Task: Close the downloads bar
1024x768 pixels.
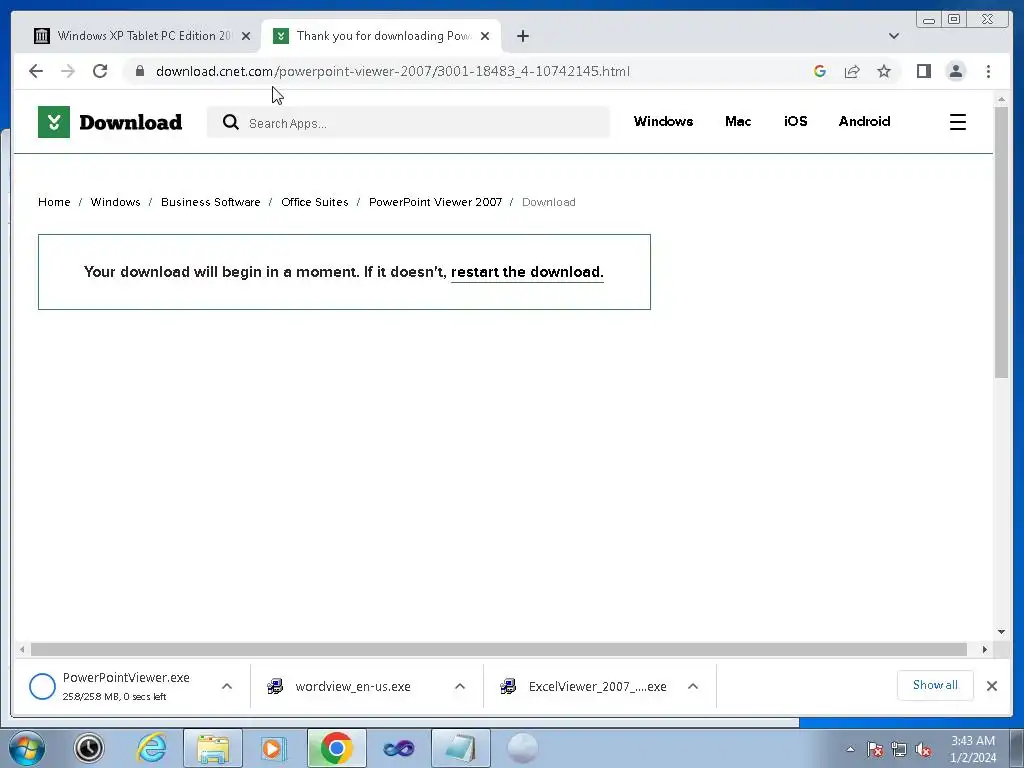Action: [x=991, y=686]
